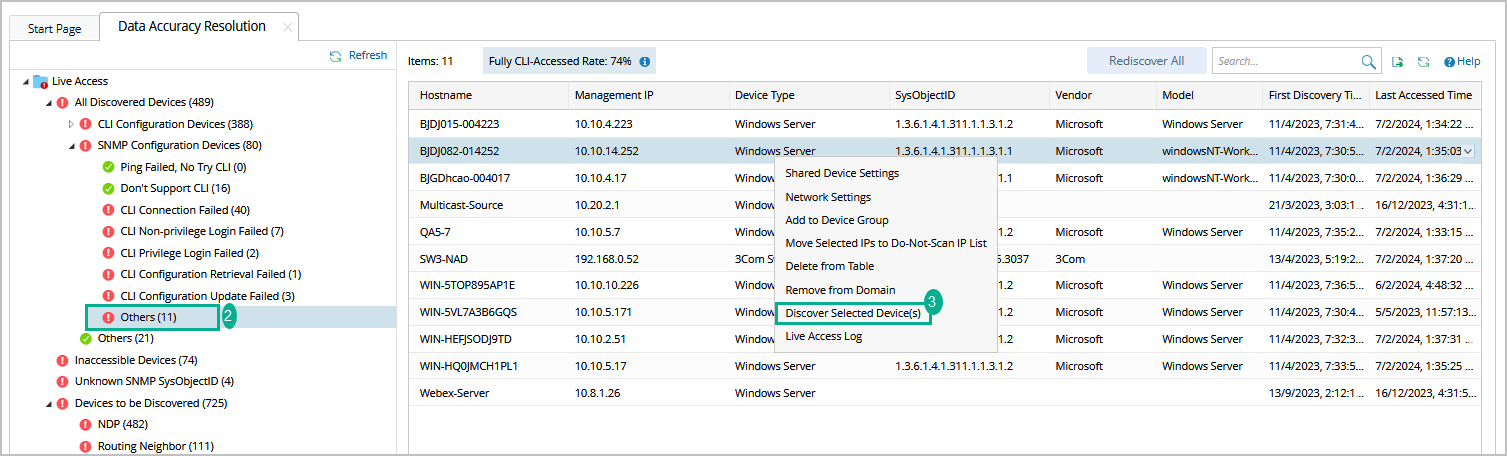Image resolution: width=1507 pixels, height=456 pixels.
Task: Click the info icon beside Fully CLI-Accessed Rate
Action: tap(645, 62)
